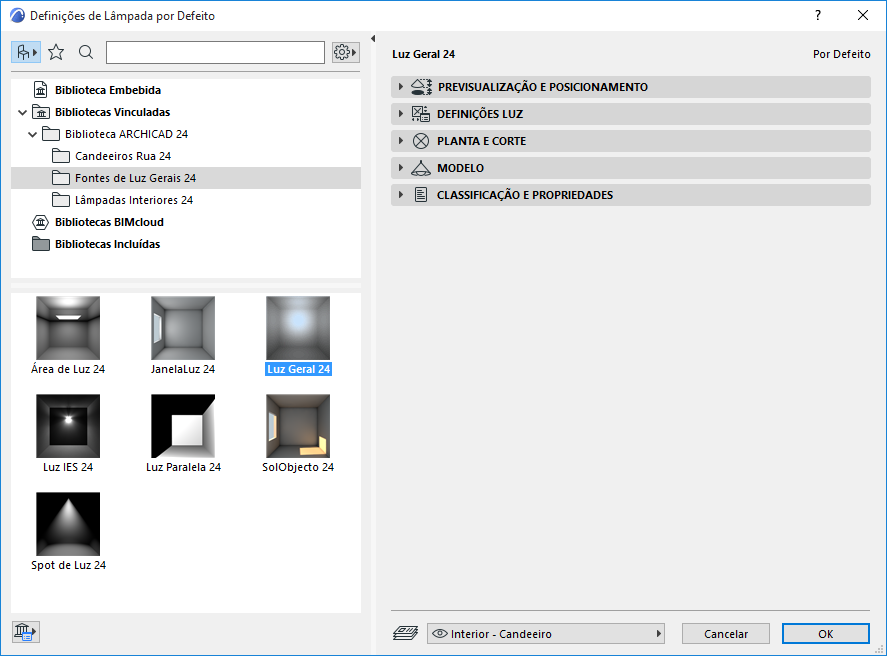Choose SolObjecto 24 thumbnail
The image size is (887, 656).
point(298,426)
